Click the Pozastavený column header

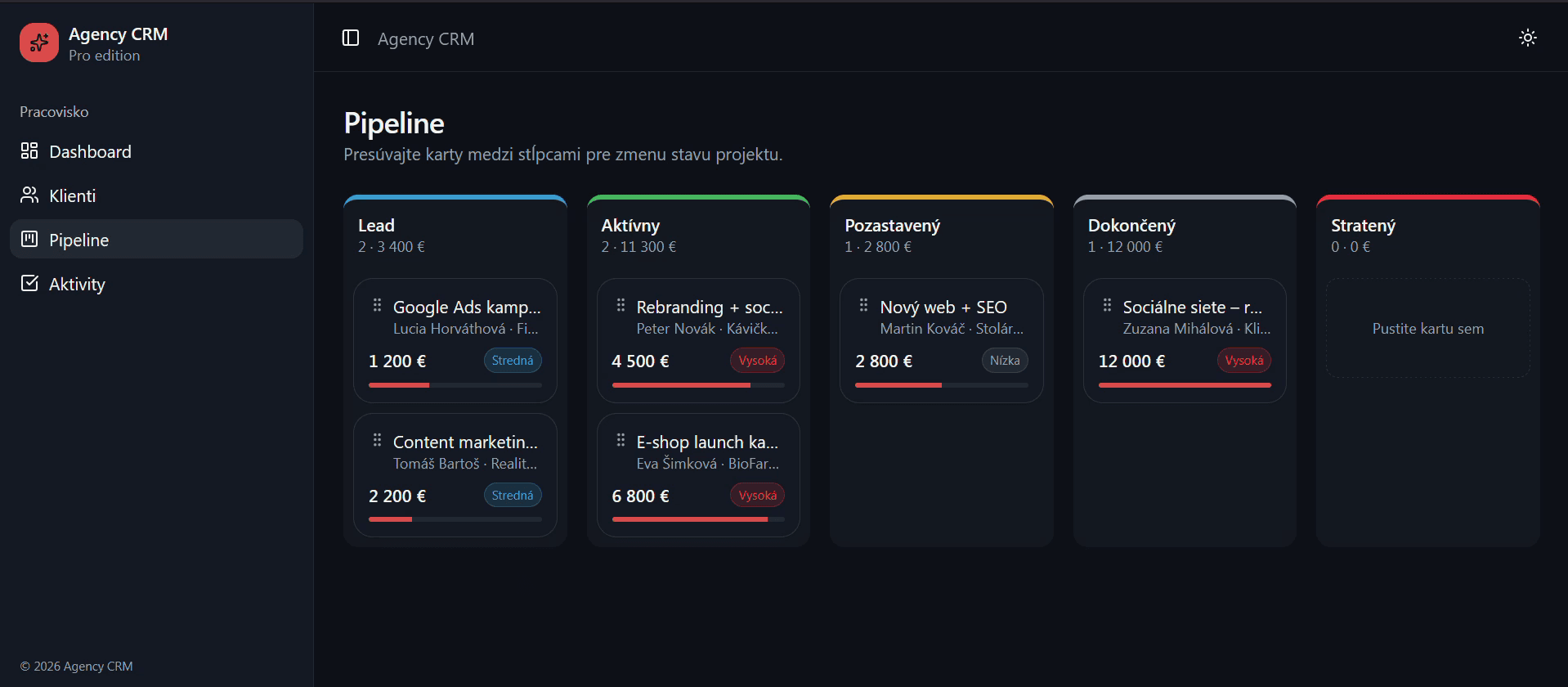892,226
